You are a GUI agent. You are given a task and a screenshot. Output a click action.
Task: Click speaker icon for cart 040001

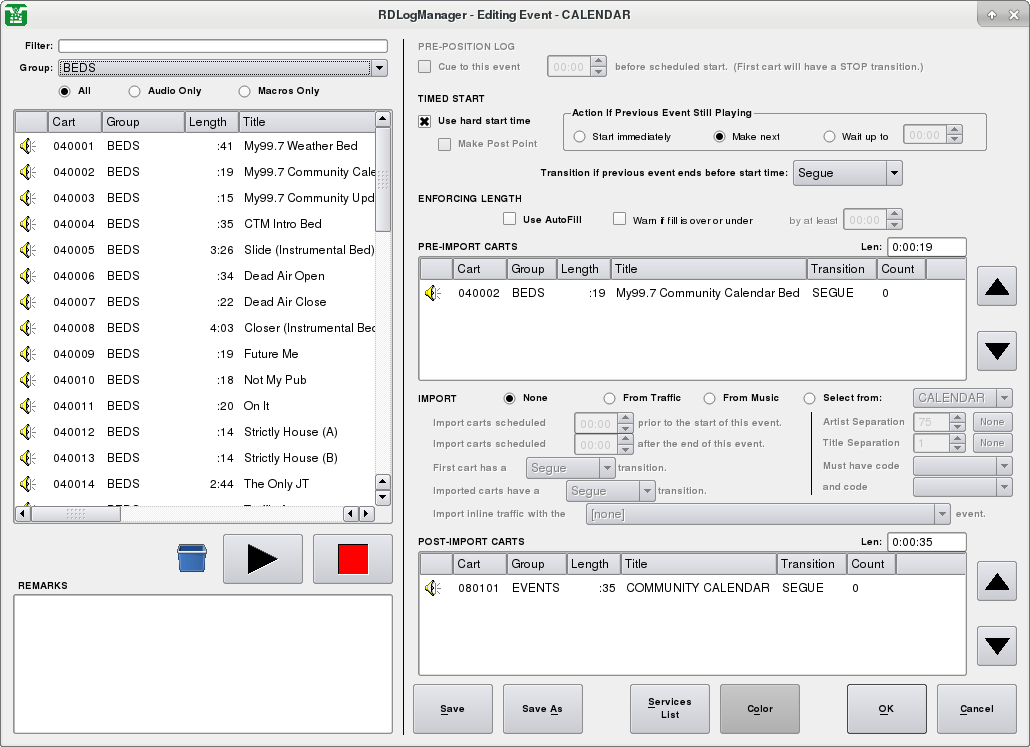[29, 146]
